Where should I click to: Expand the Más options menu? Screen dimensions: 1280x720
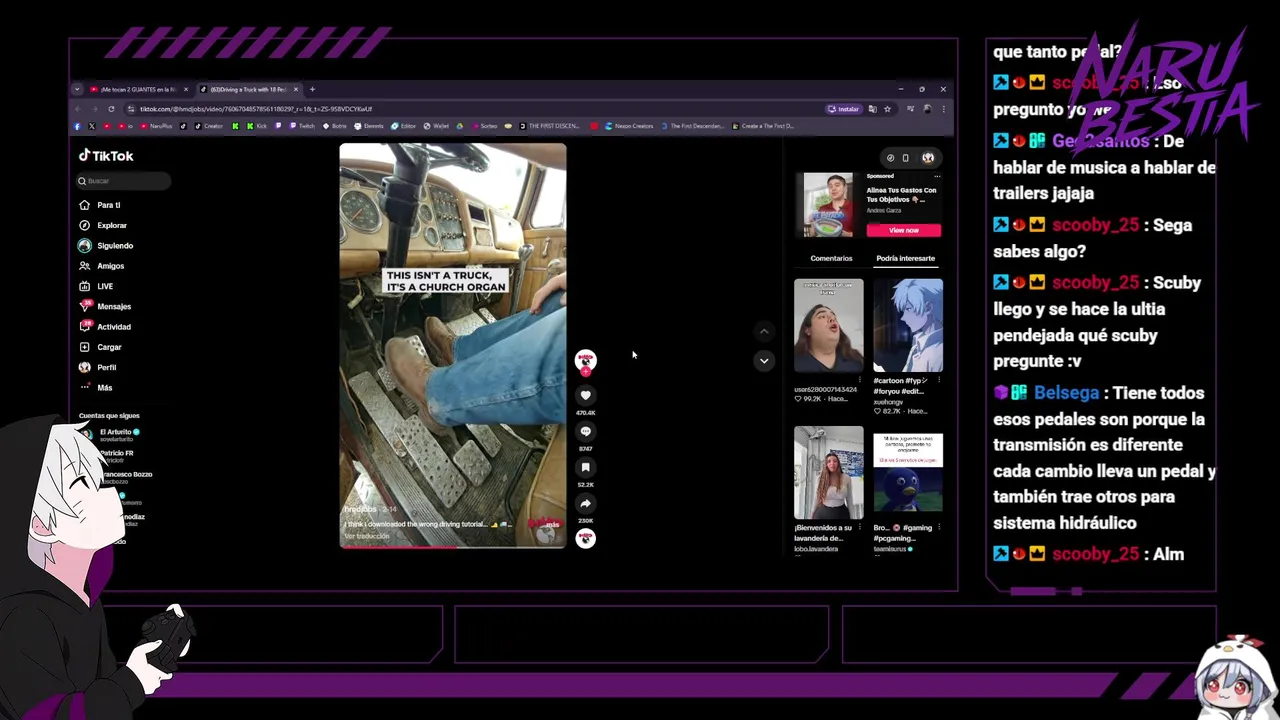pyautogui.click(x=96, y=387)
